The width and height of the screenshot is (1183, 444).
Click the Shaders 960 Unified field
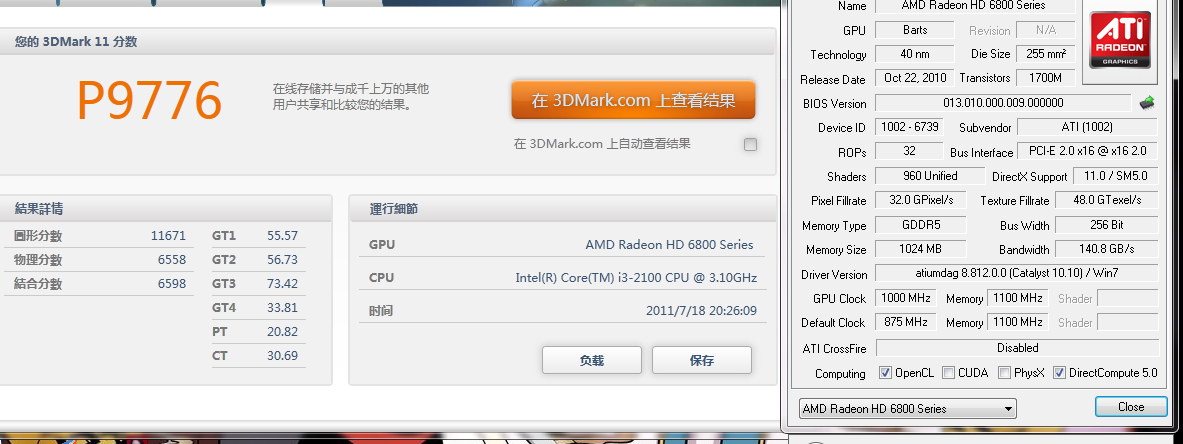click(930, 176)
